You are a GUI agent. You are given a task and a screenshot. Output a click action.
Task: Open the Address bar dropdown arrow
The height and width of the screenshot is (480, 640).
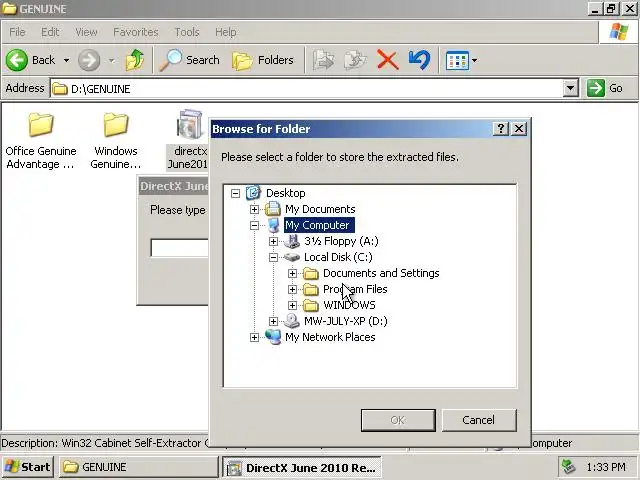(570, 88)
